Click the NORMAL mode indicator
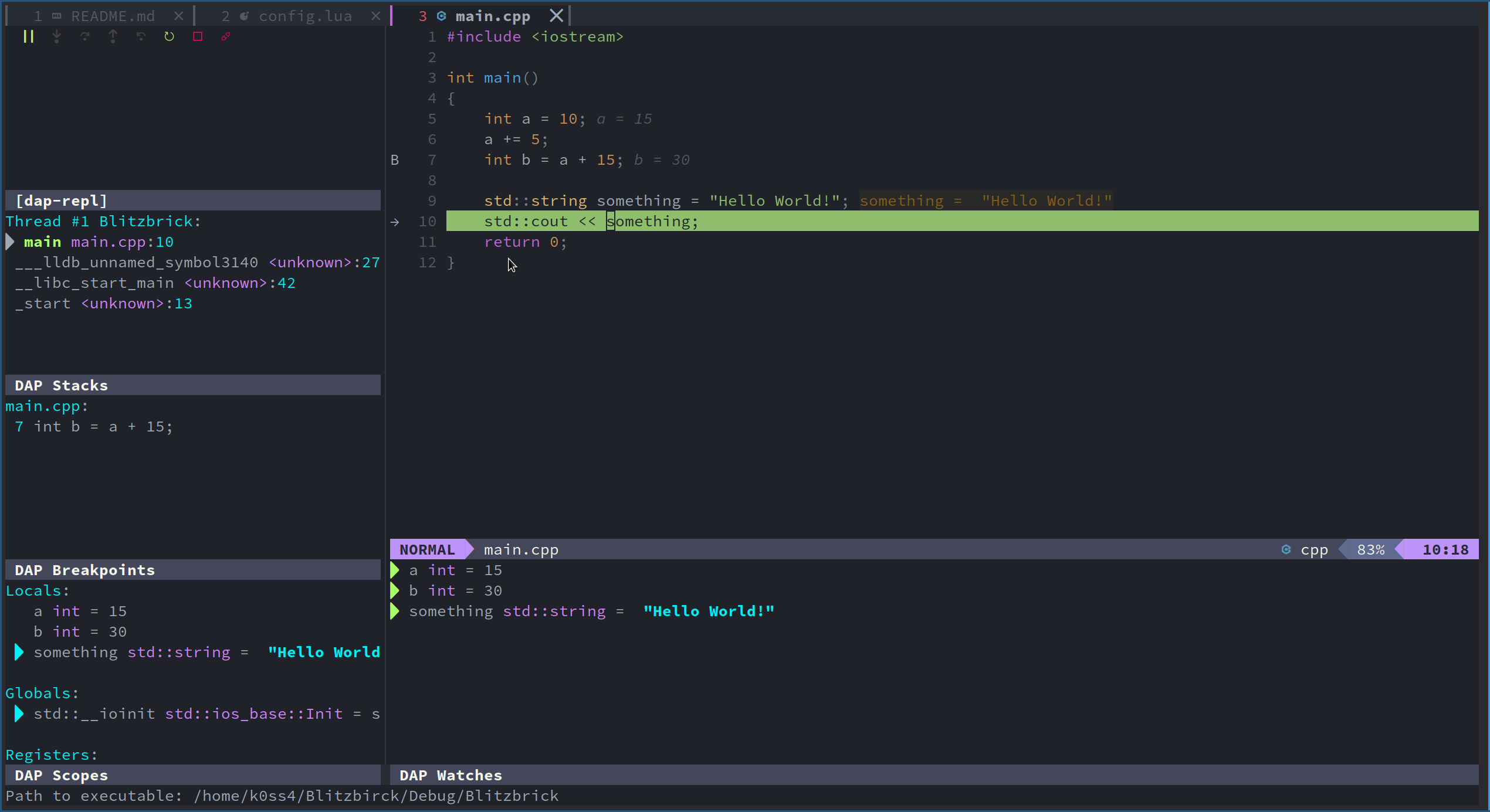Screen dimensions: 1490x812 [427, 549]
